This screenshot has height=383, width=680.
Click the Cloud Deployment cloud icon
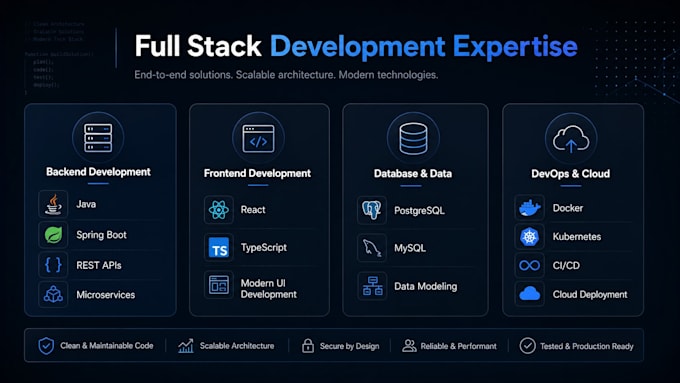click(x=530, y=294)
